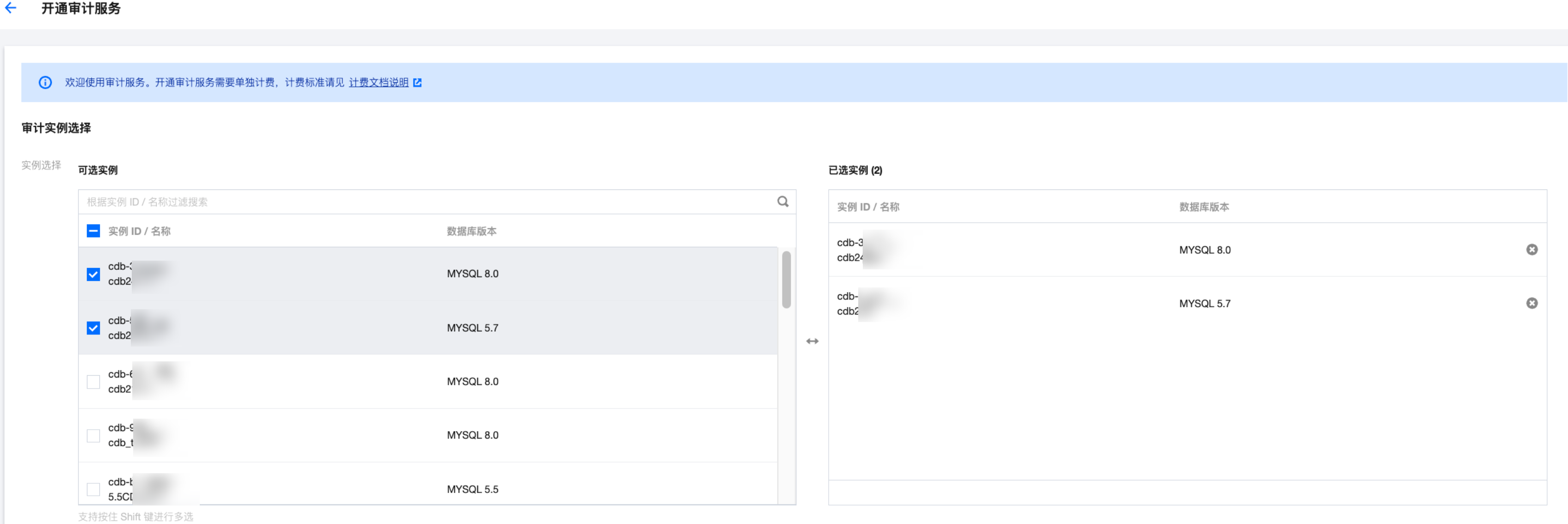Focus the instance ID filter search field
The height and width of the screenshot is (524, 1568).
(426, 201)
